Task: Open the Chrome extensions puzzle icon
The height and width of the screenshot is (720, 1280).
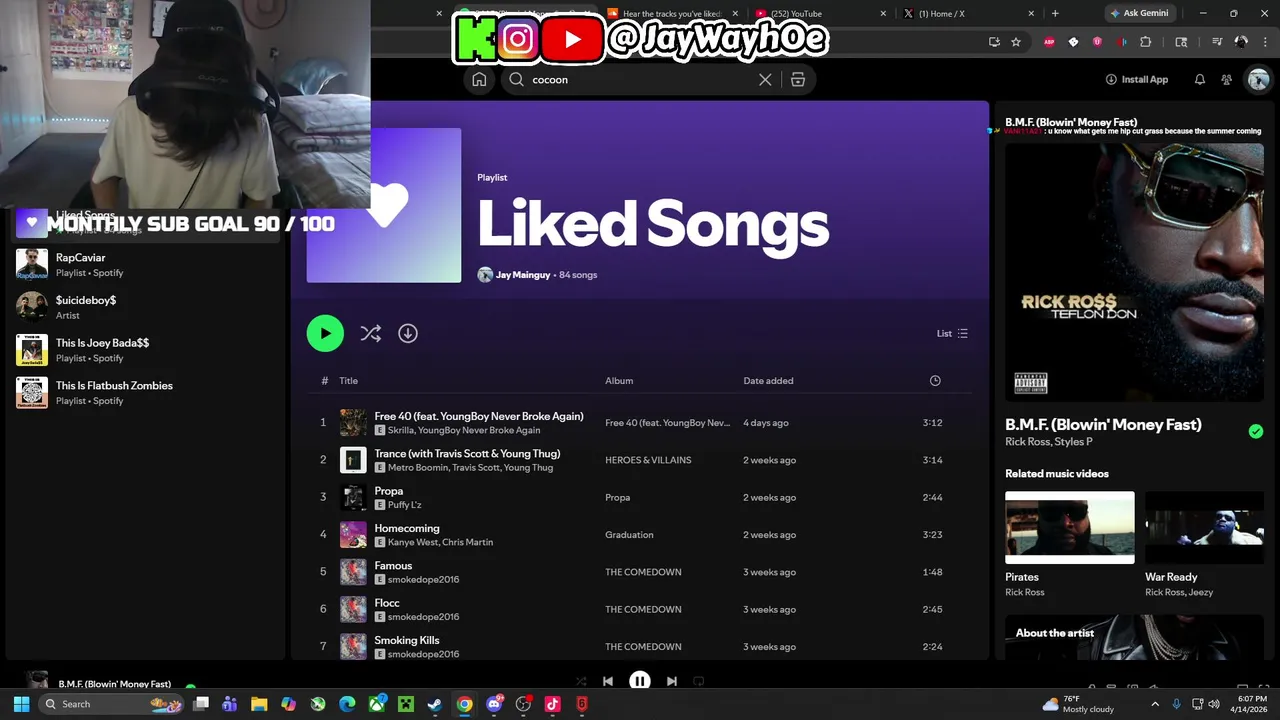Action: coord(1146,42)
